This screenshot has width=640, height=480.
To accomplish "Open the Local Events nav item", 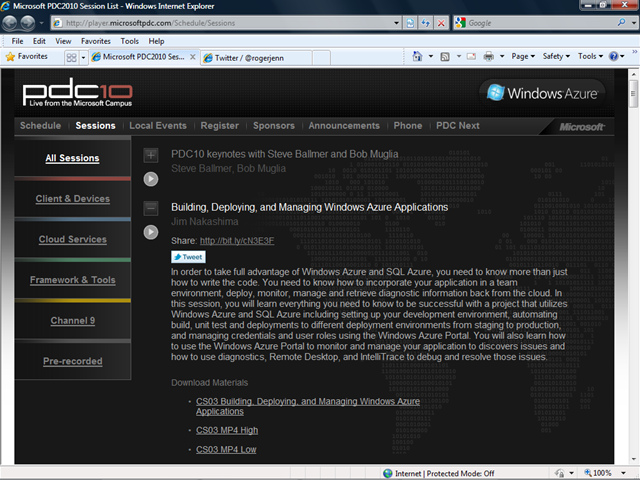I will [x=158, y=126].
